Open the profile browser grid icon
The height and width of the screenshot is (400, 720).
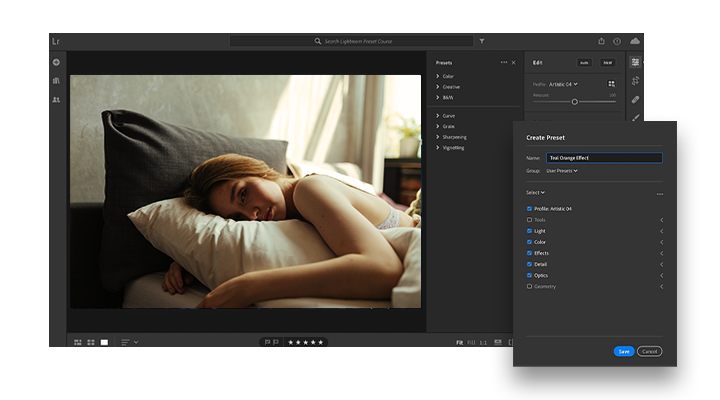pyautogui.click(x=611, y=84)
